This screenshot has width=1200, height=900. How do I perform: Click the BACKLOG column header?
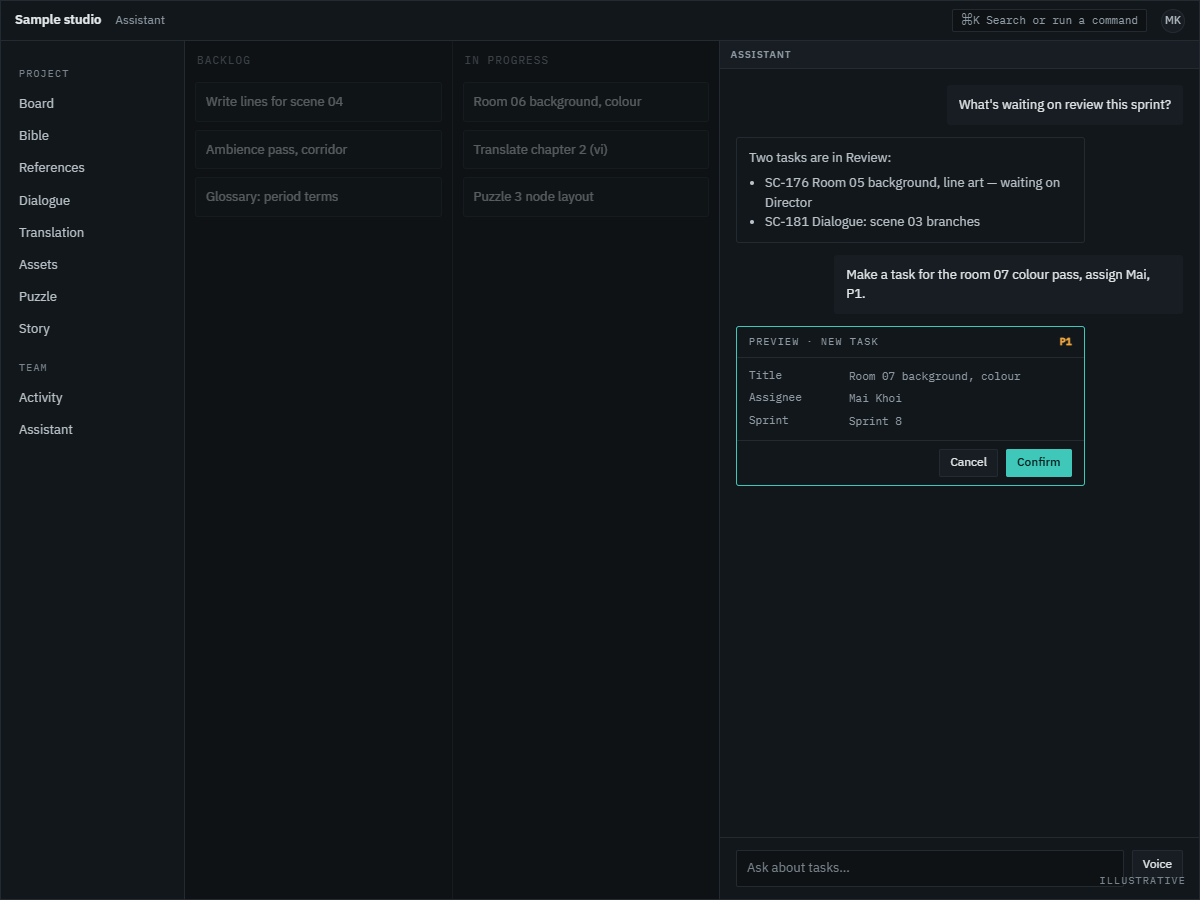click(224, 60)
